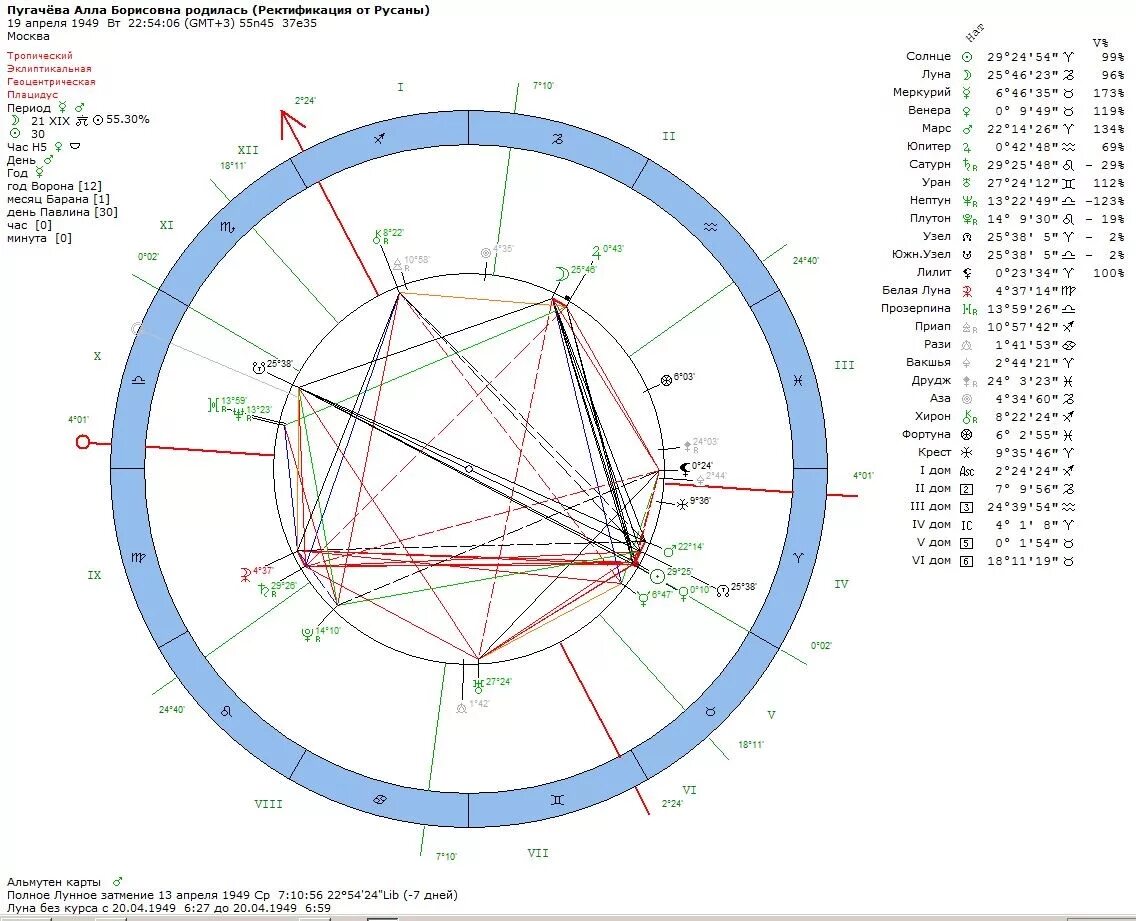Select the Fortuna symbol at 6°03' in chart
The image size is (1136, 921).
point(667,380)
